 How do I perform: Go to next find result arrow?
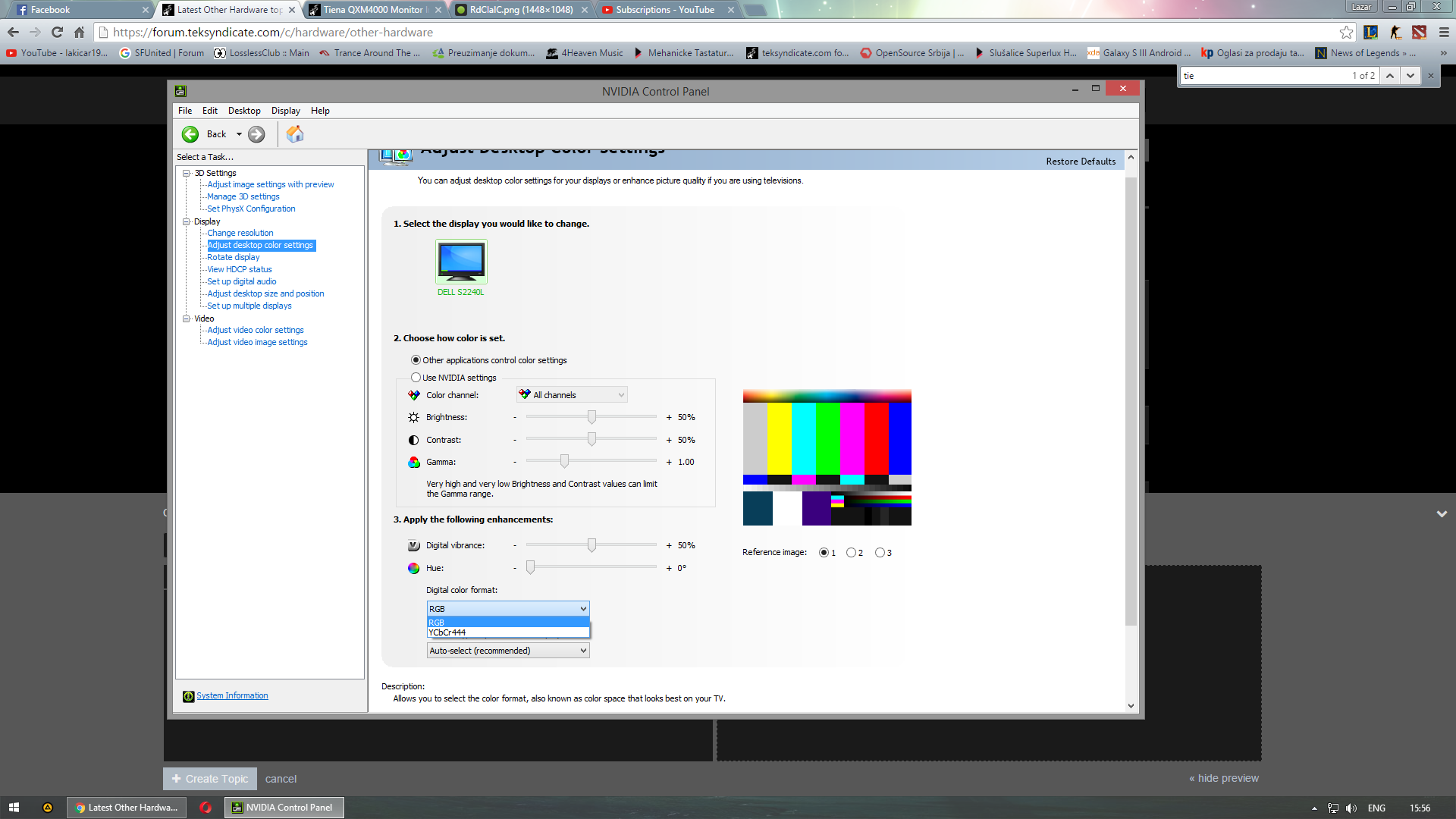click(1410, 75)
